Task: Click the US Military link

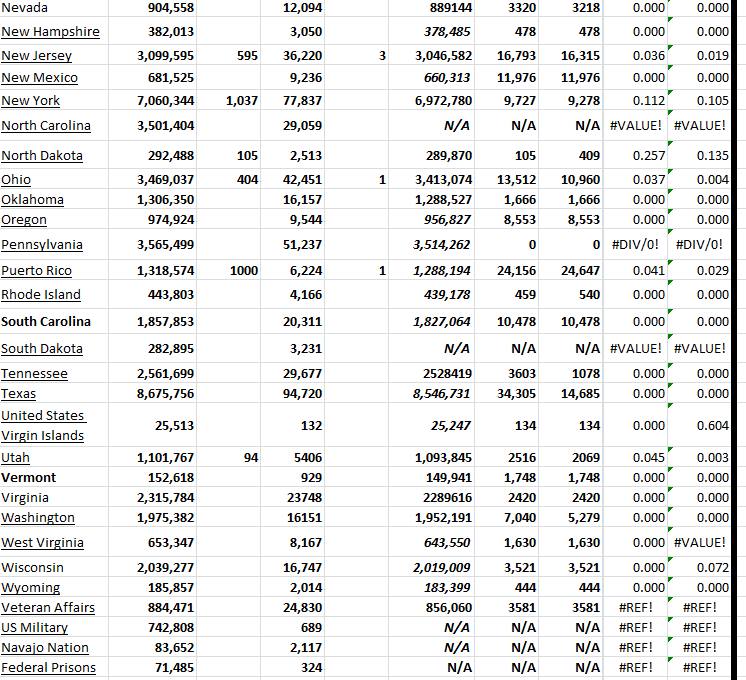Action: coord(34,628)
